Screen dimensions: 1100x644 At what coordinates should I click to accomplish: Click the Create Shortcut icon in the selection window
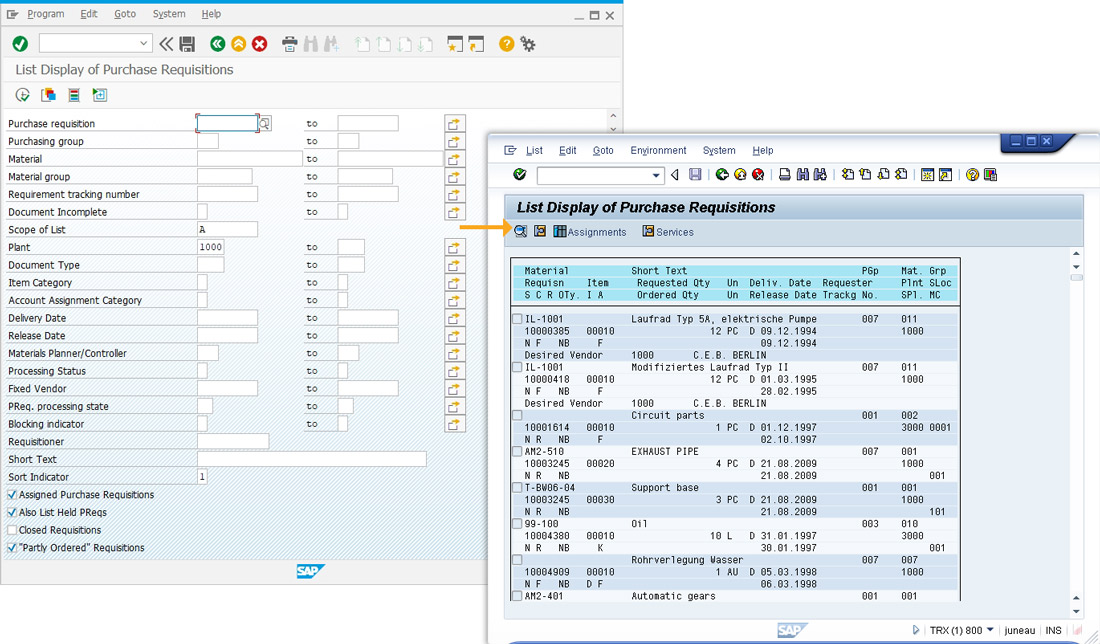click(476, 44)
